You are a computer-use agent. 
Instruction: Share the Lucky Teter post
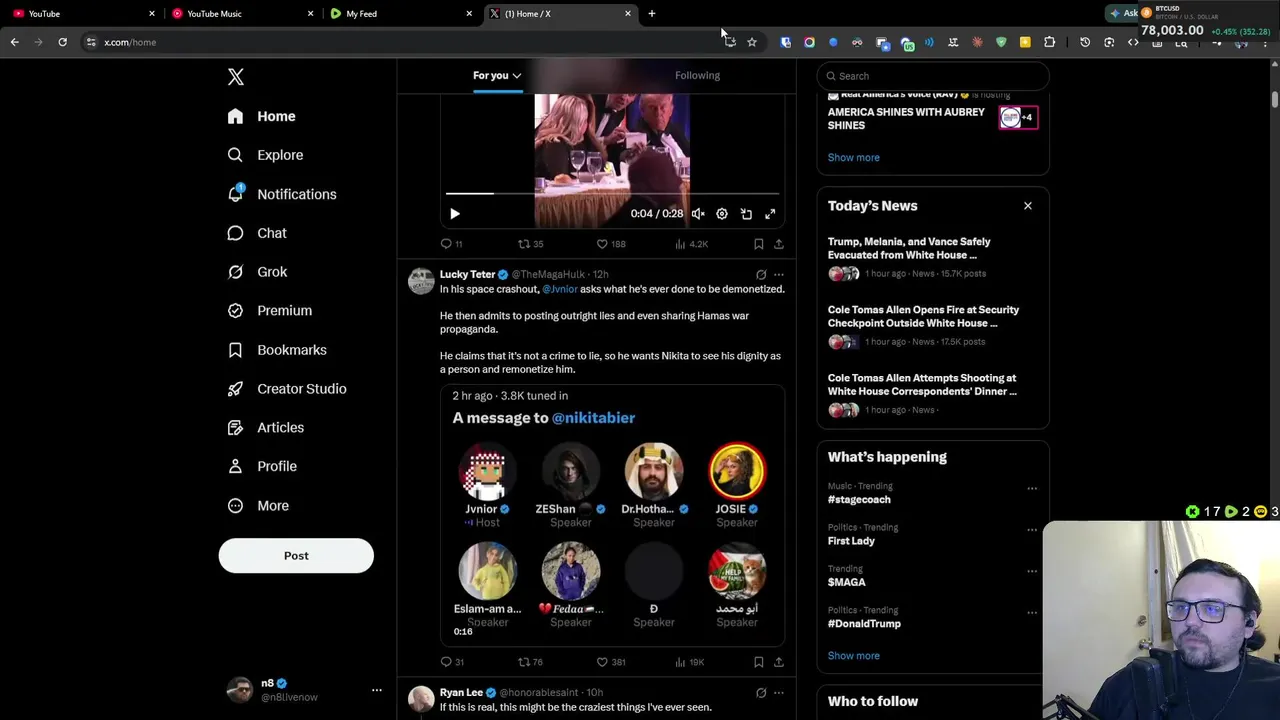[x=779, y=662]
